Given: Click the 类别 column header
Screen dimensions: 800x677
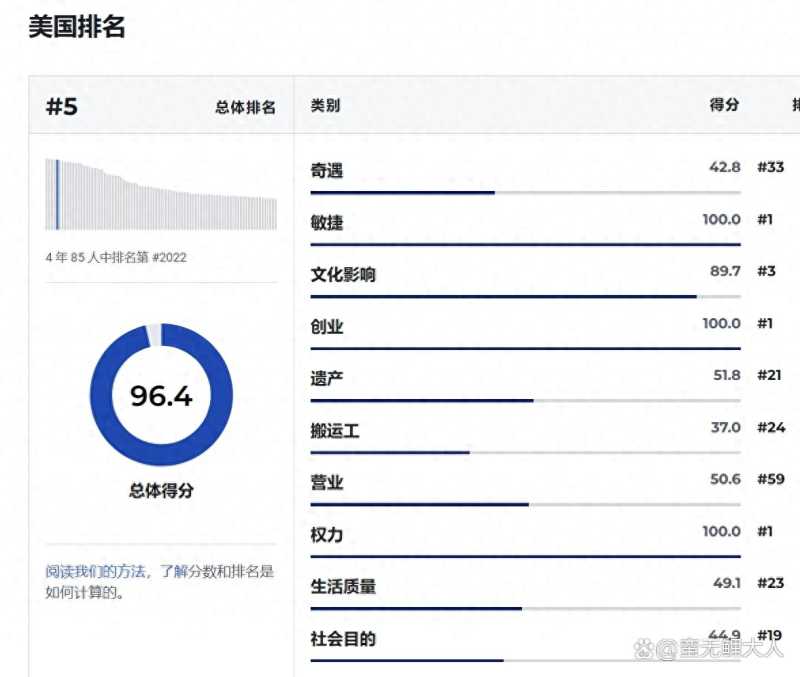Looking at the screenshot, I should pos(325,105).
